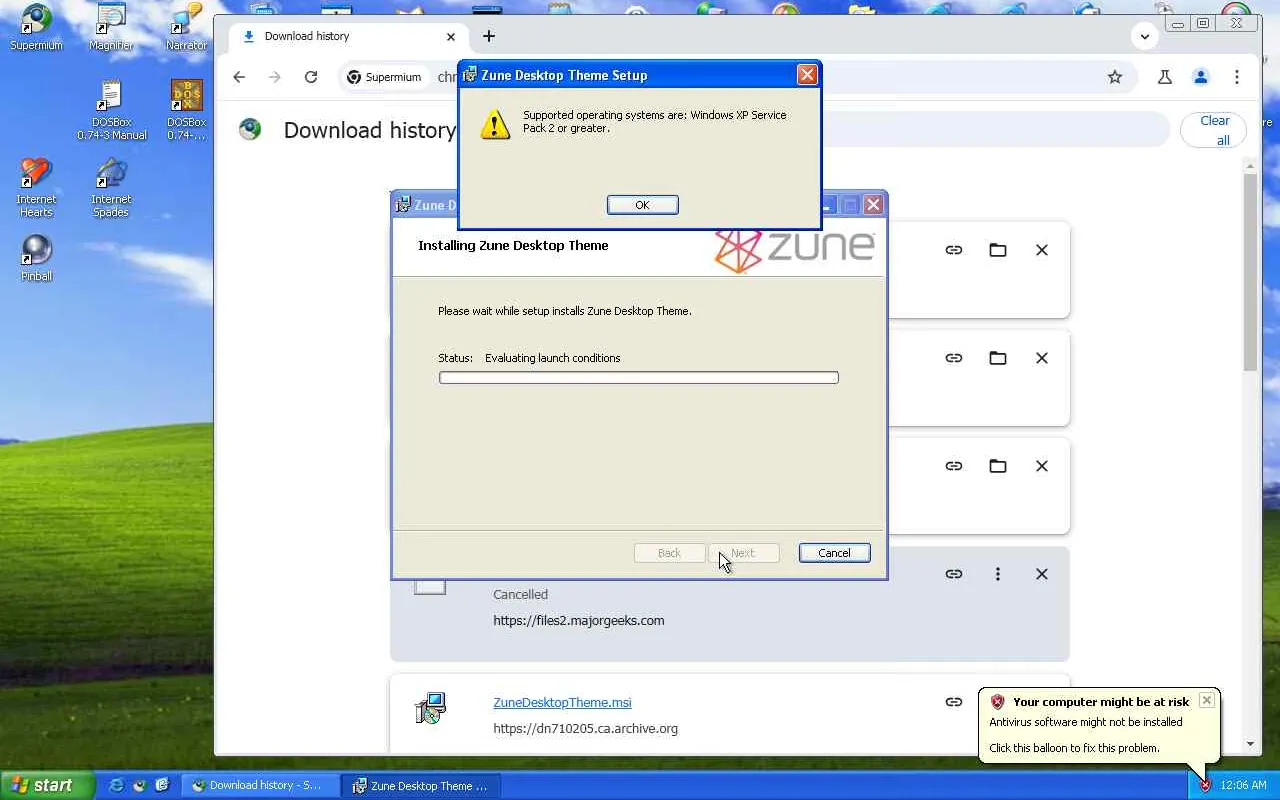Image resolution: width=1280 pixels, height=800 pixels.
Task: Copy link of the topmost download entry
Action: [954, 250]
